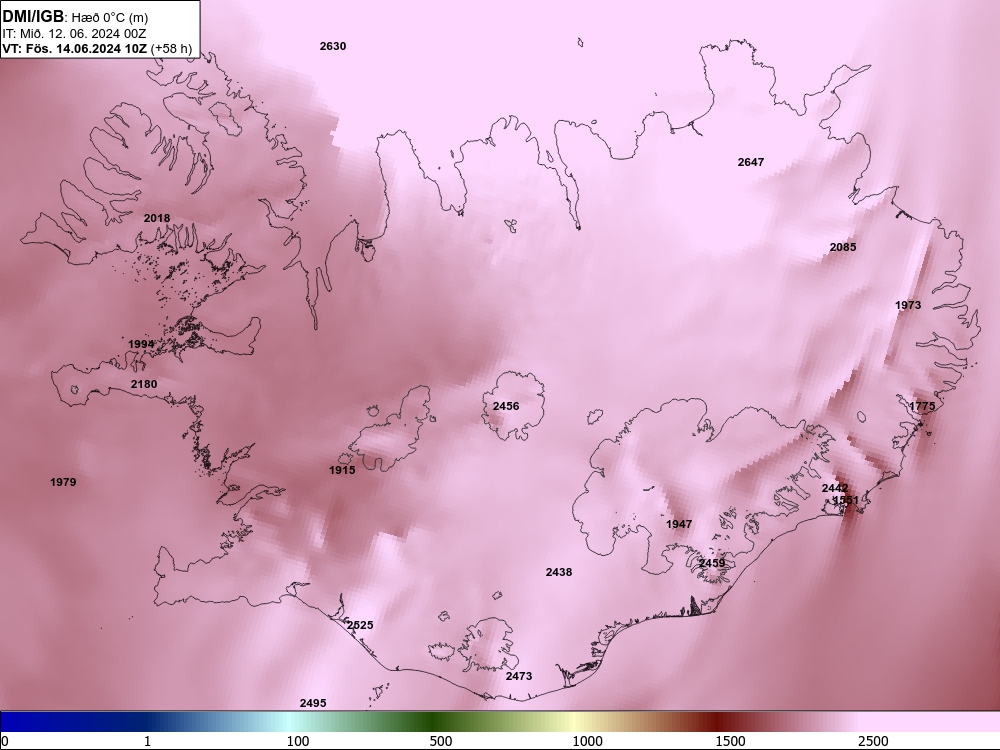
Task: Click the 1915 label near Langjökull
Action: pyautogui.click(x=342, y=470)
